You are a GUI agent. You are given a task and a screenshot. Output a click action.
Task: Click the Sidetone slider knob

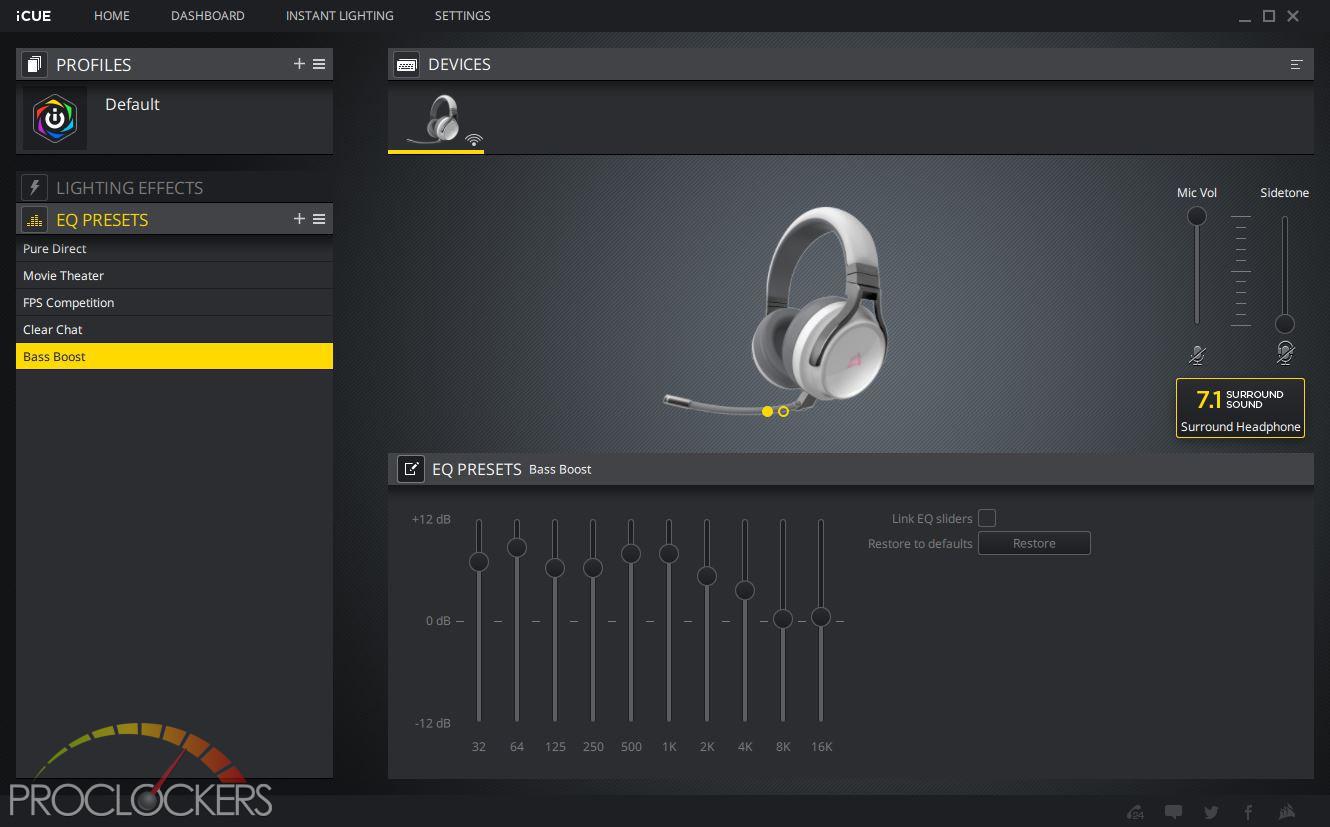tap(1285, 324)
